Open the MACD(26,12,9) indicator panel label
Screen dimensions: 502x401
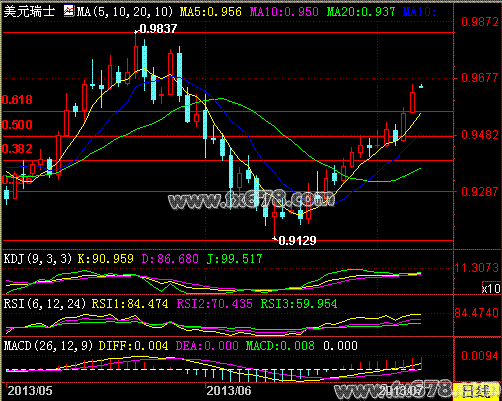[48, 346]
